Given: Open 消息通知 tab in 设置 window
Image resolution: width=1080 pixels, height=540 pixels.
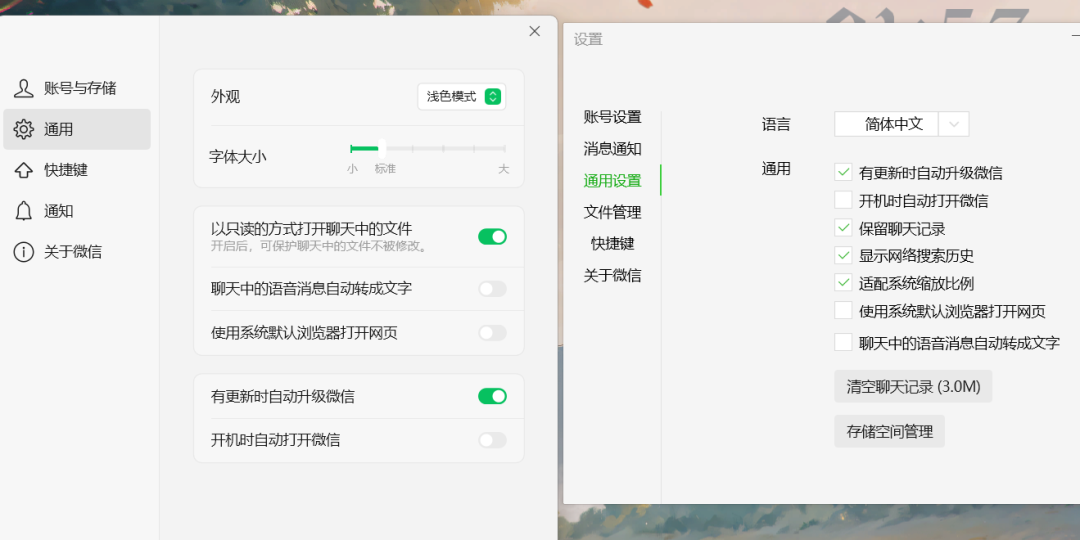Looking at the screenshot, I should coord(612,148).
